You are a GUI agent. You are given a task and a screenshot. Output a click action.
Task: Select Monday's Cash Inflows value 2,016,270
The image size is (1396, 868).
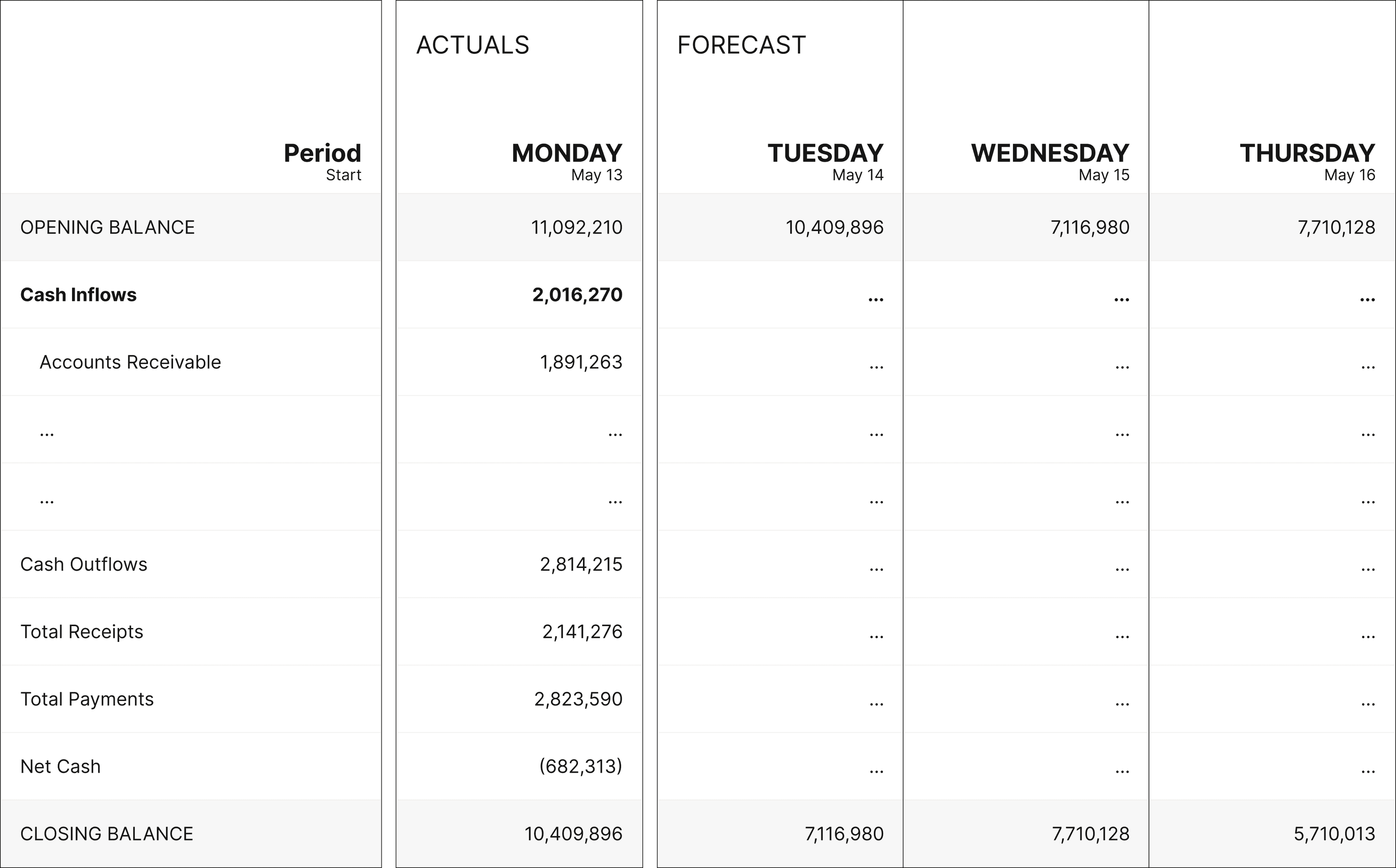point(577,294)
